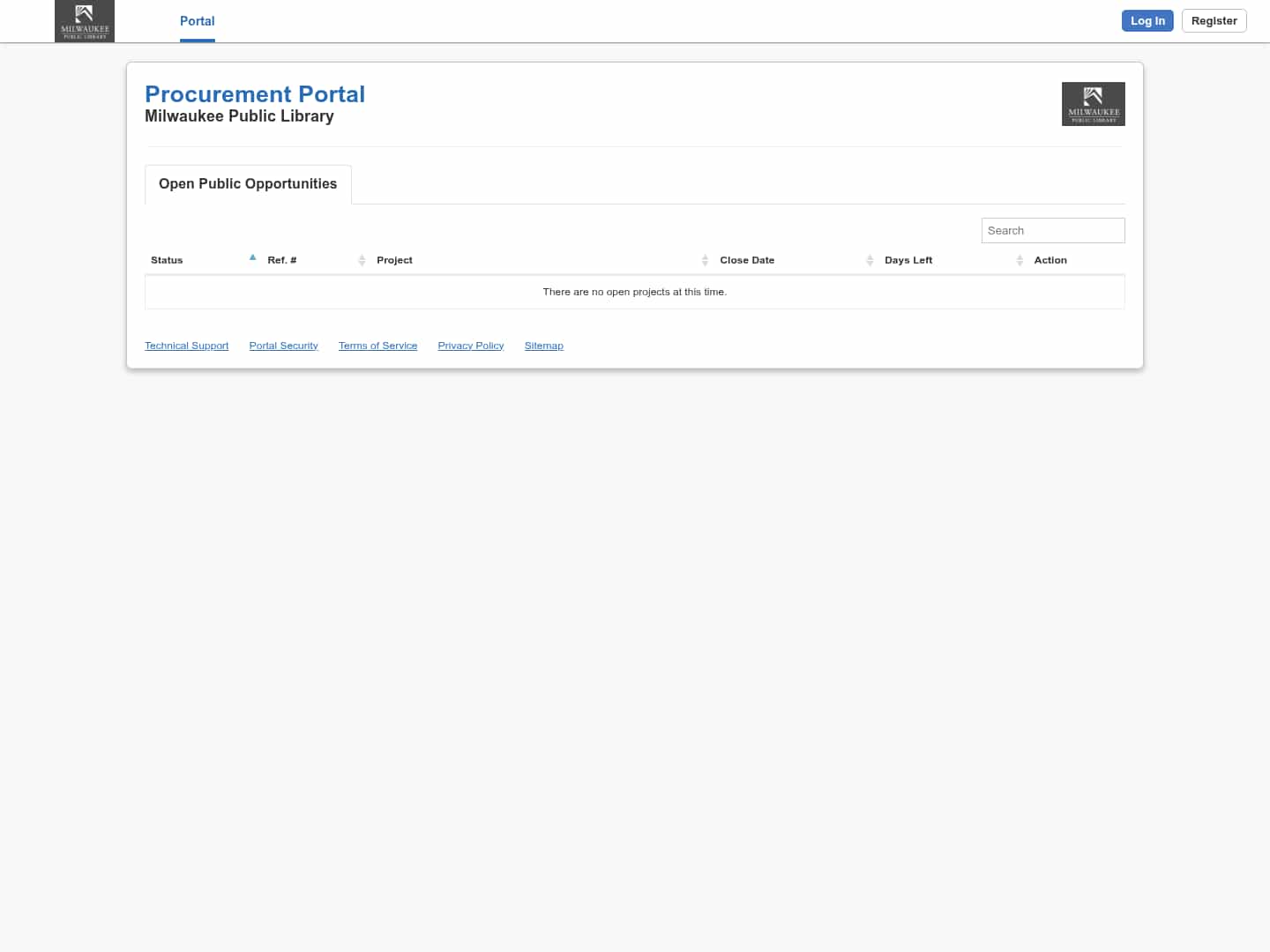Click the Log In button
This screenshot has height=952, width=1270.
point(1147,20)
